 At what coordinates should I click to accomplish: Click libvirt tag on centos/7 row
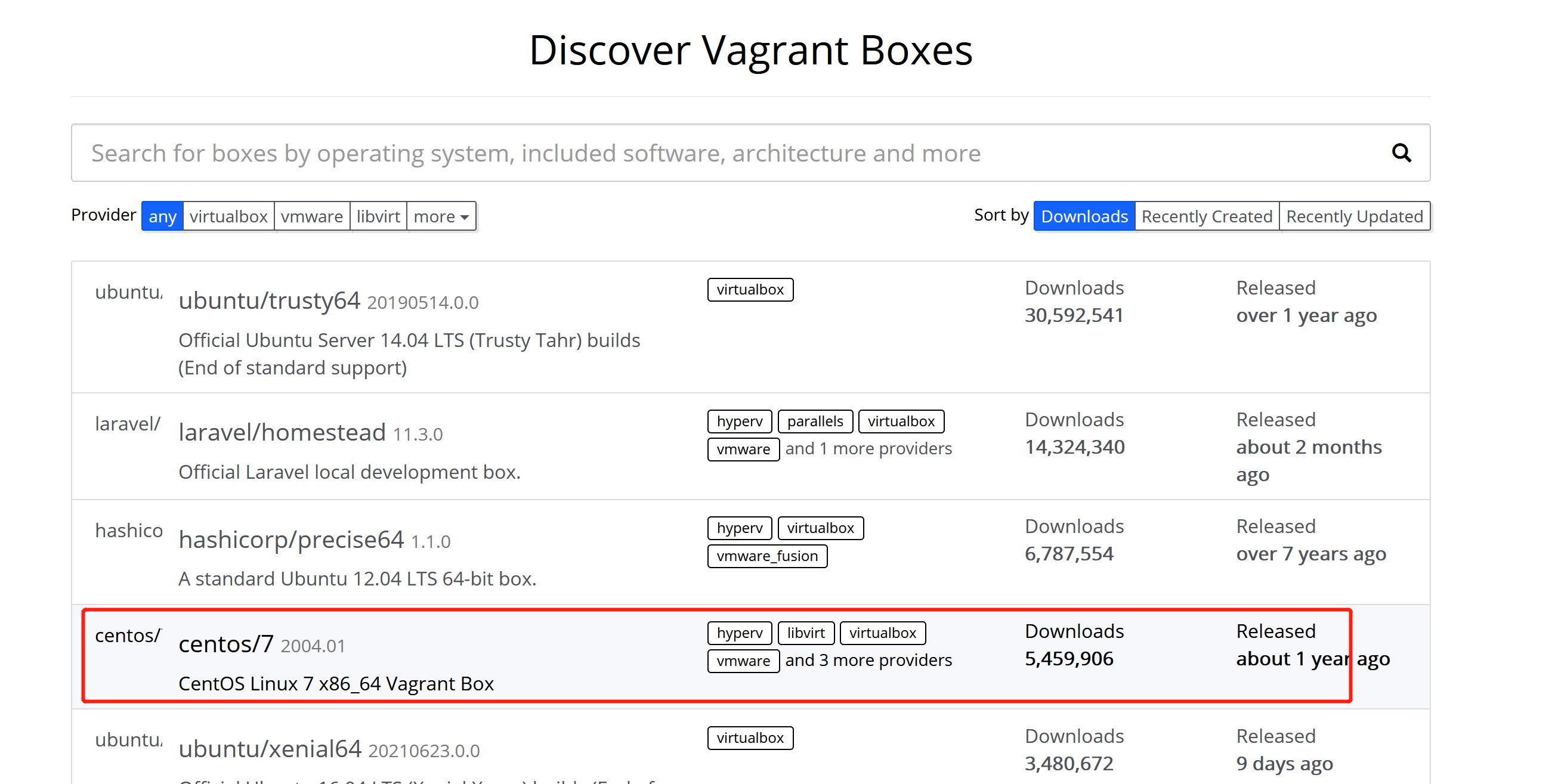[x=806, y=633]
